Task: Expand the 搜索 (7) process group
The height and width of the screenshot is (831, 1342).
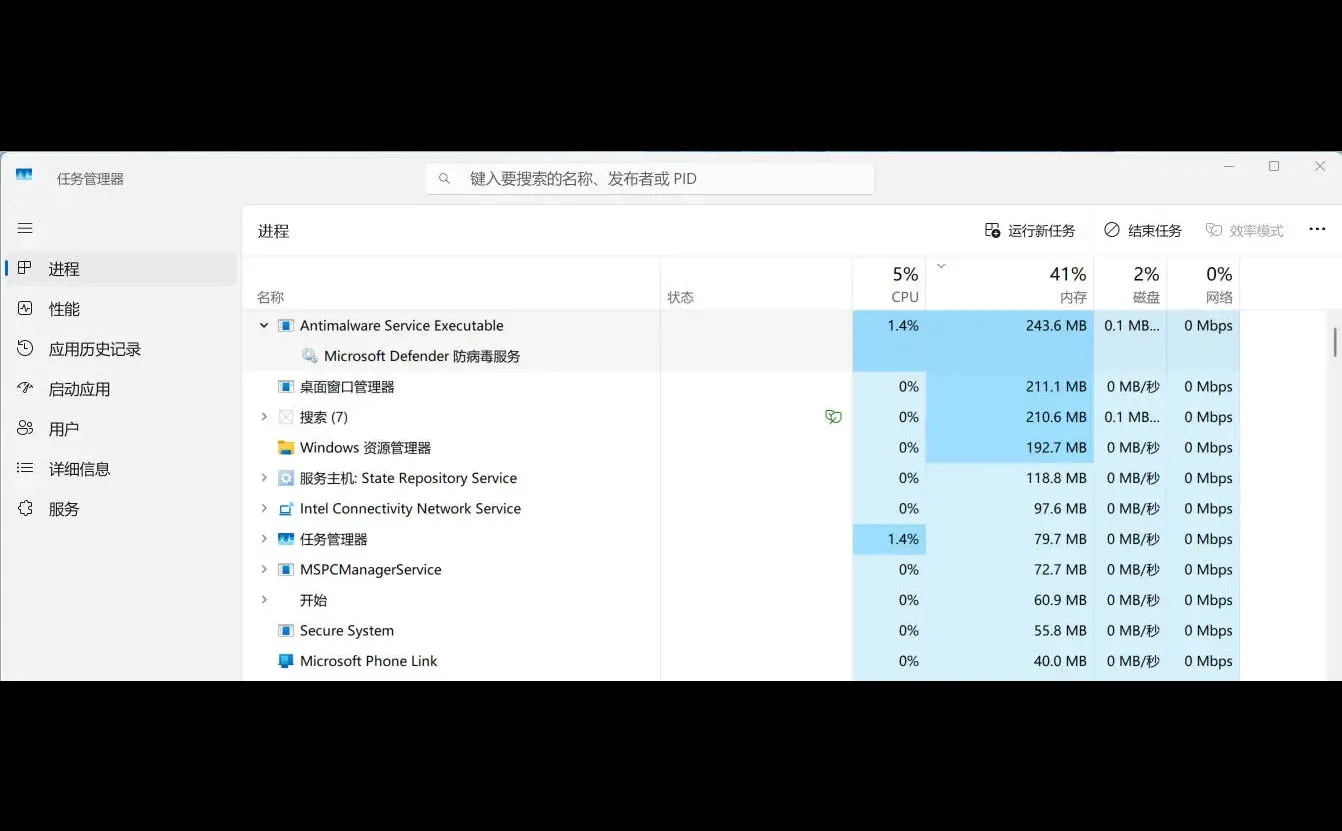Action: coord(263,417)
